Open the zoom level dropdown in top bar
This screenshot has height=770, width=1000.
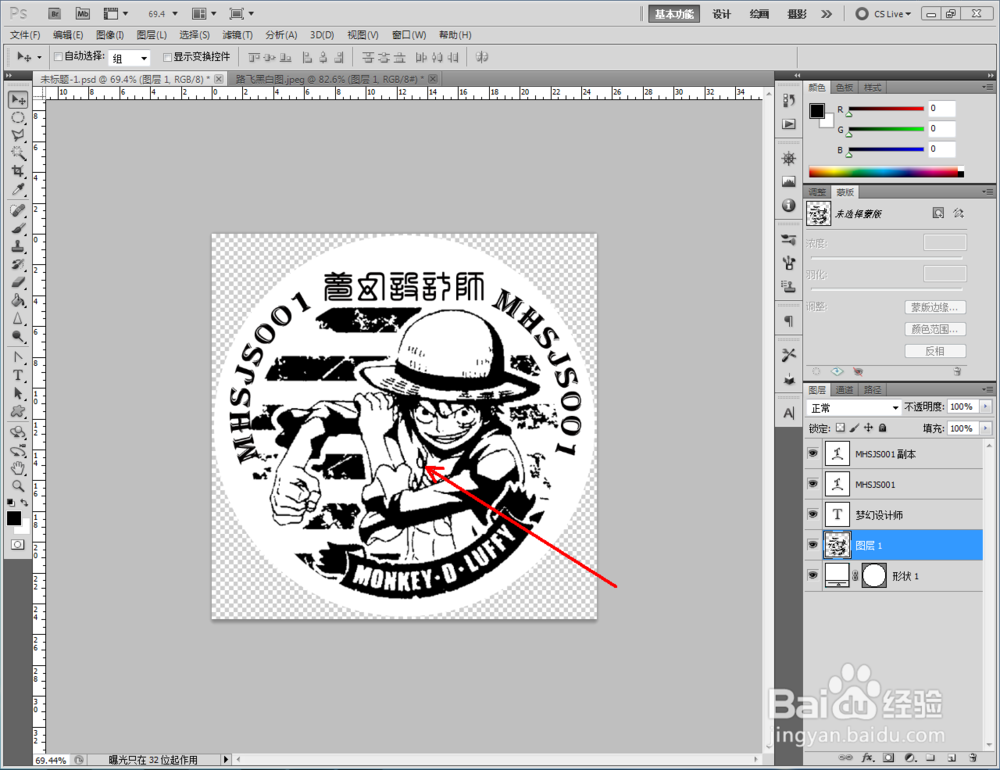[x=175, y=13]
